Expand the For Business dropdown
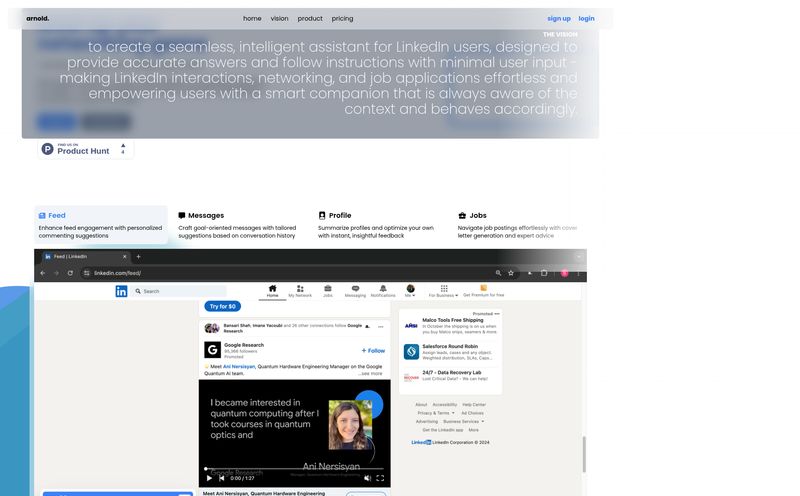Image resolution: width=800 pixels, height=496 pixels. [443, 291]
